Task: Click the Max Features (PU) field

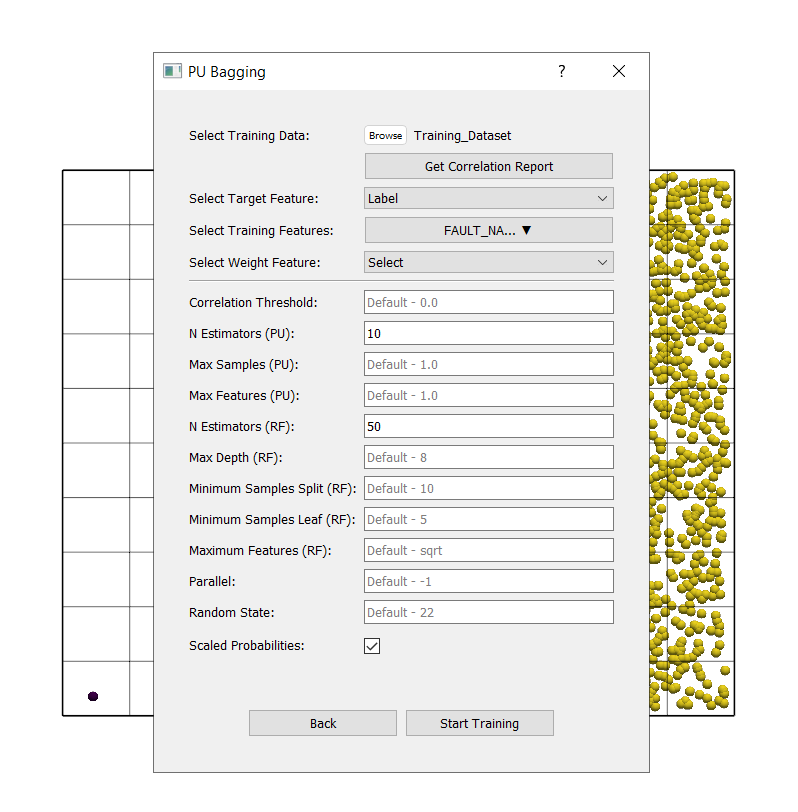Action: pos(488,396)
